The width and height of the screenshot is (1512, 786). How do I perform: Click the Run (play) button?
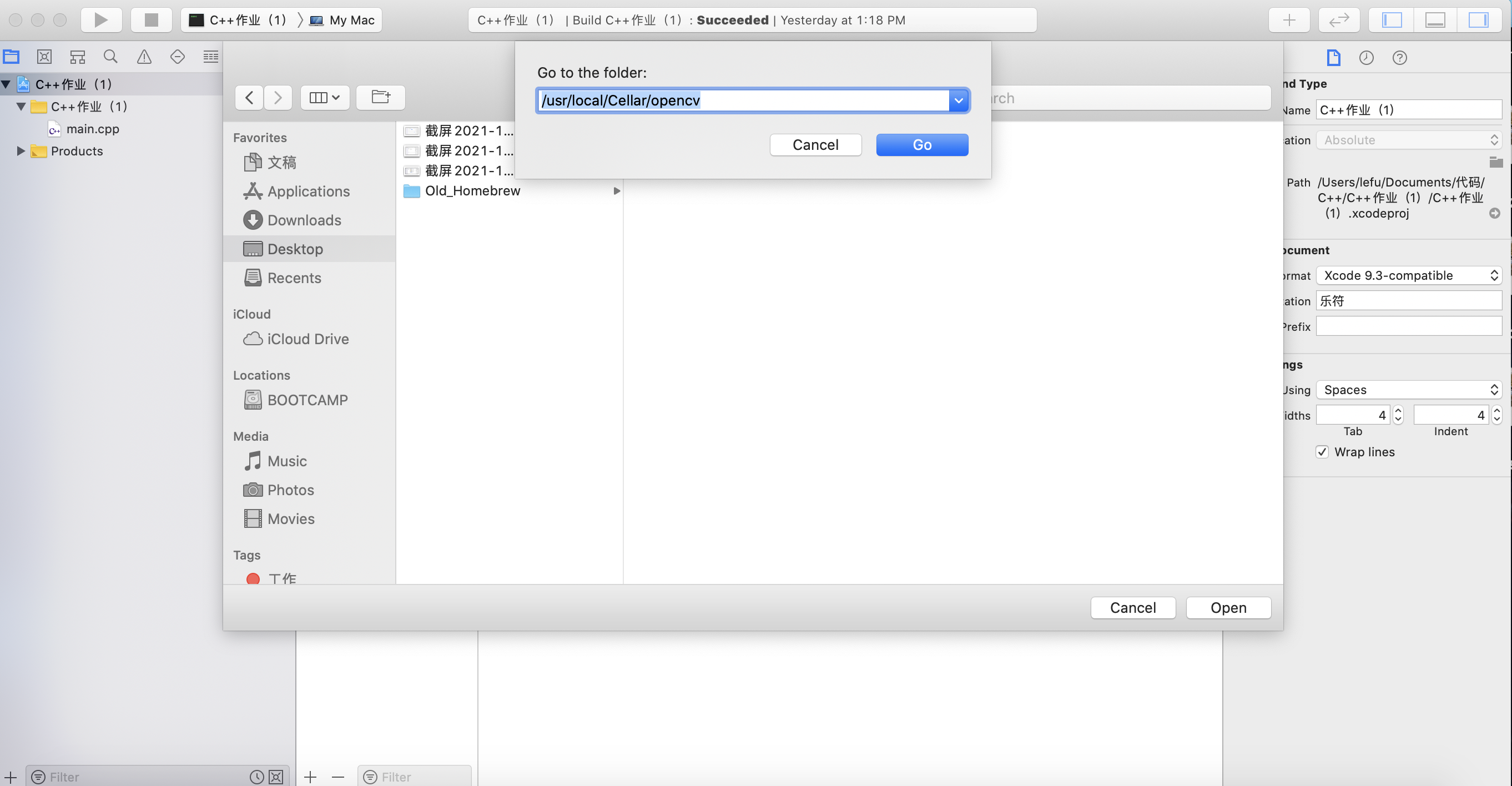coord(101,20)
